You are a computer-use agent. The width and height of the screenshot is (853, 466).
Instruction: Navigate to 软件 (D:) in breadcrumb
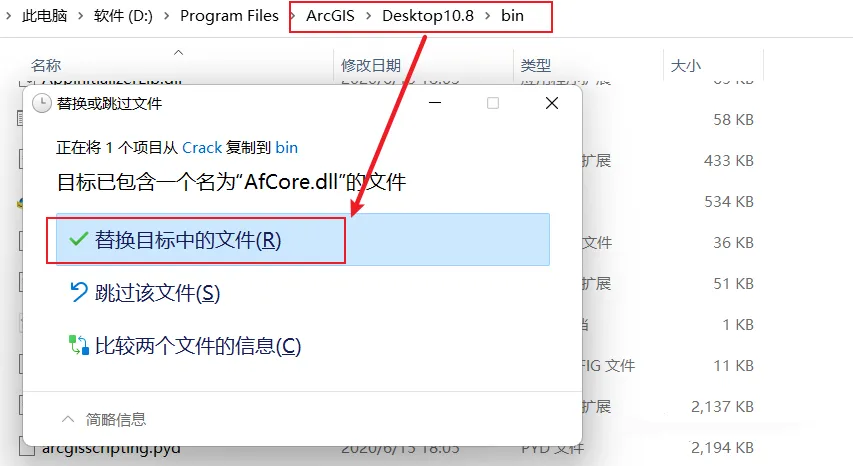(123, 16)
